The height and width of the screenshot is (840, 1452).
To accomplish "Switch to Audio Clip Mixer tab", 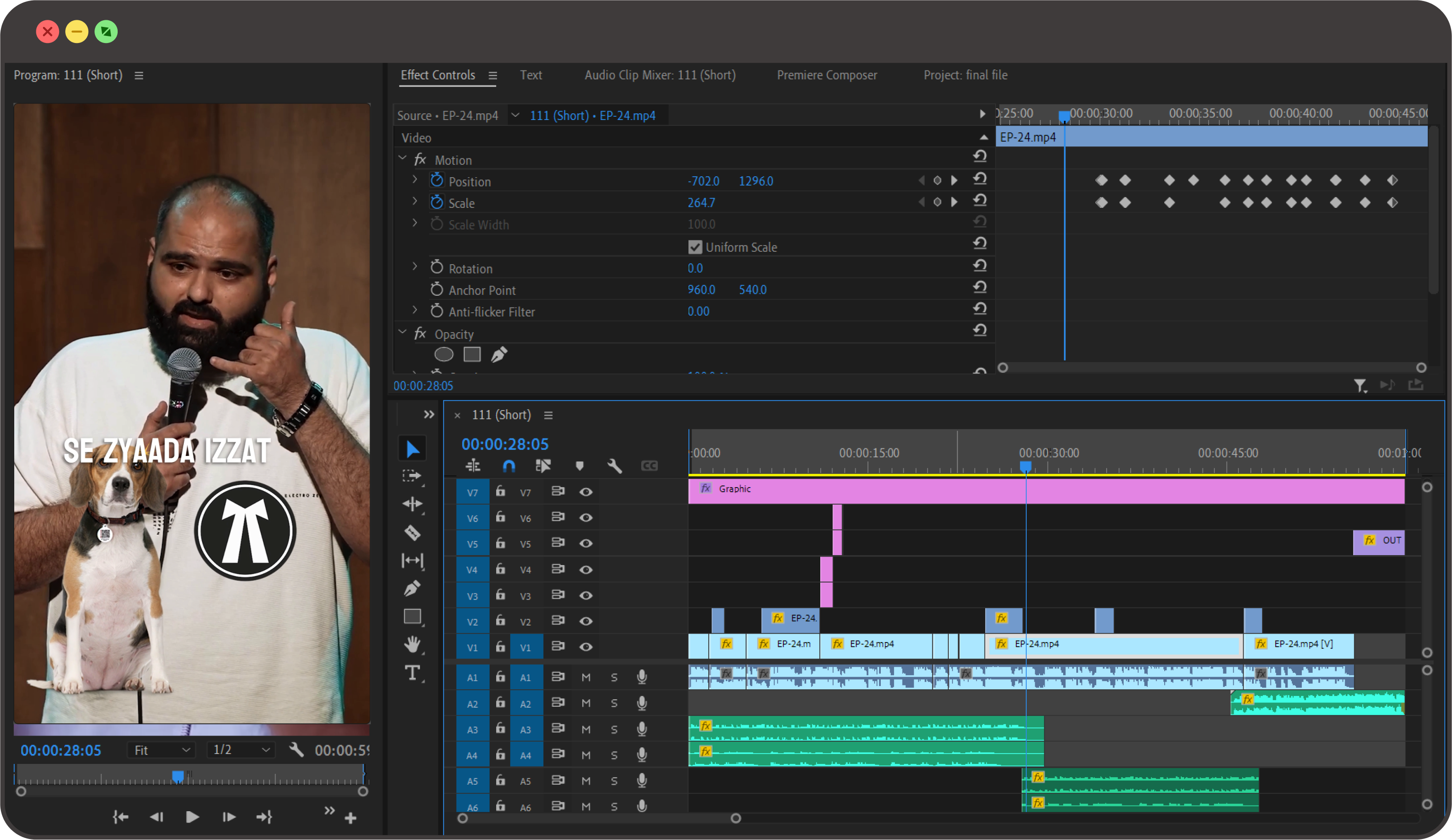I will coord(660,76).
